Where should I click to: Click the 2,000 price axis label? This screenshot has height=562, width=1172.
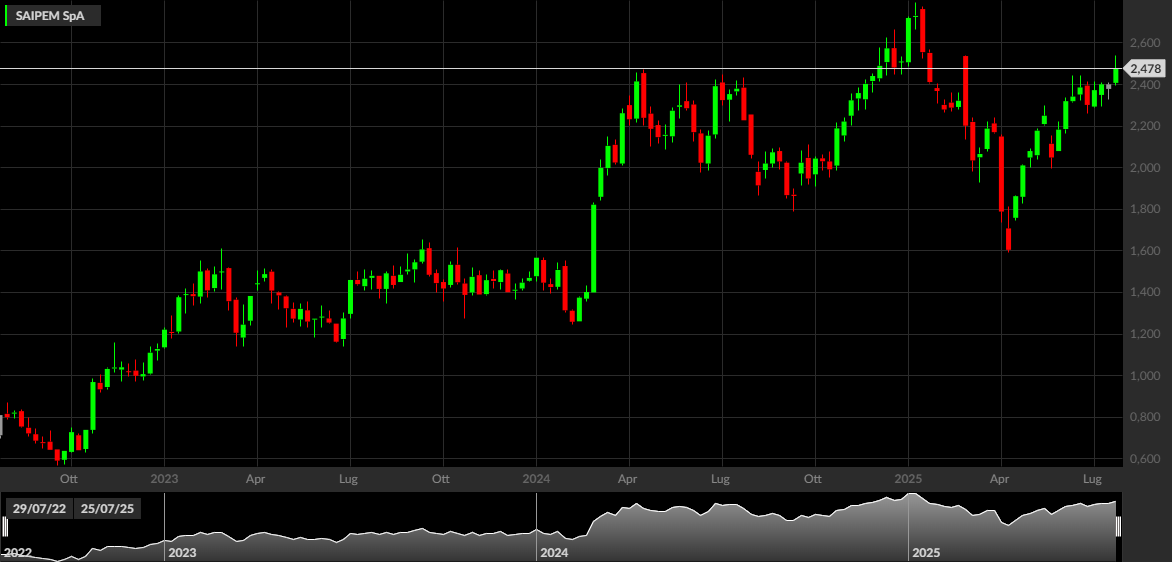[x=1144, y=168]
